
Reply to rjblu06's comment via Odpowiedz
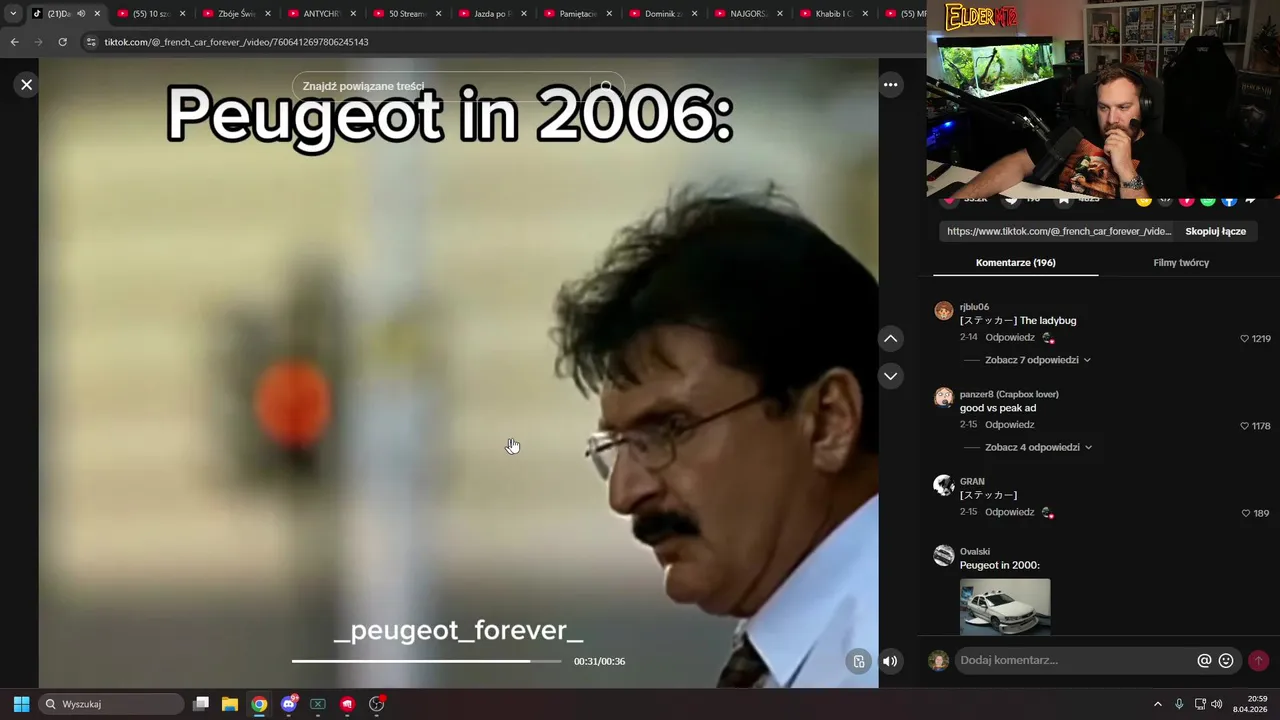pyautogui.click(x=1009, y=338)
